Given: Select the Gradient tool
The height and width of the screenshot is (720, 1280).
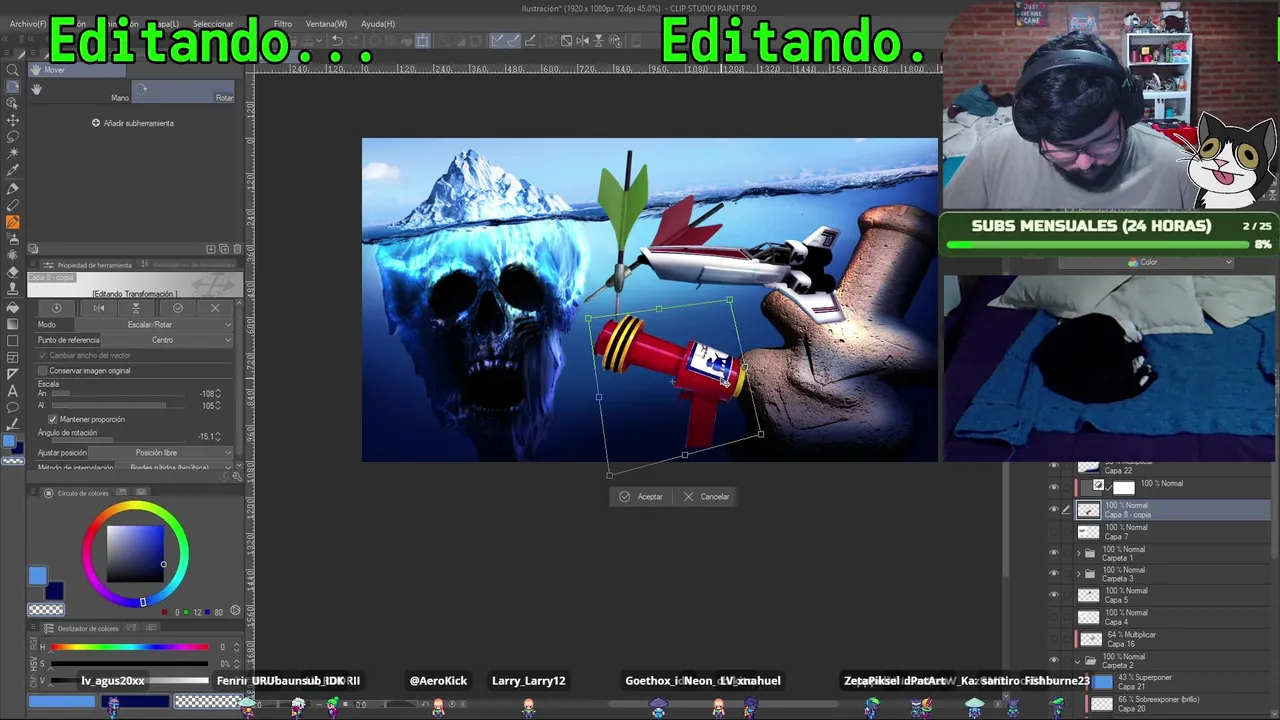Looking at the screenshot, I should pos(13,323).
